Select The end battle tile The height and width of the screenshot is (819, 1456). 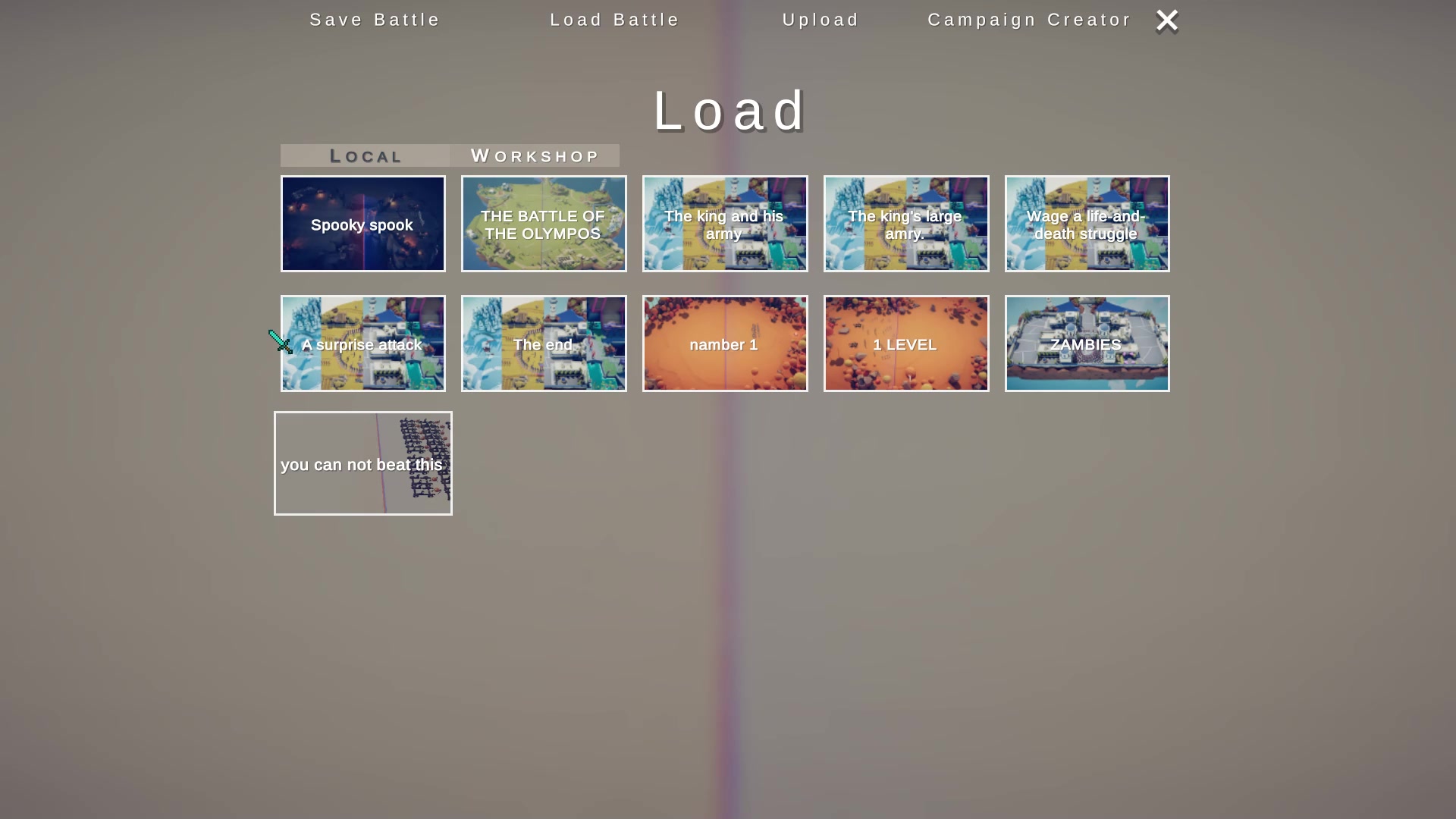543,344
